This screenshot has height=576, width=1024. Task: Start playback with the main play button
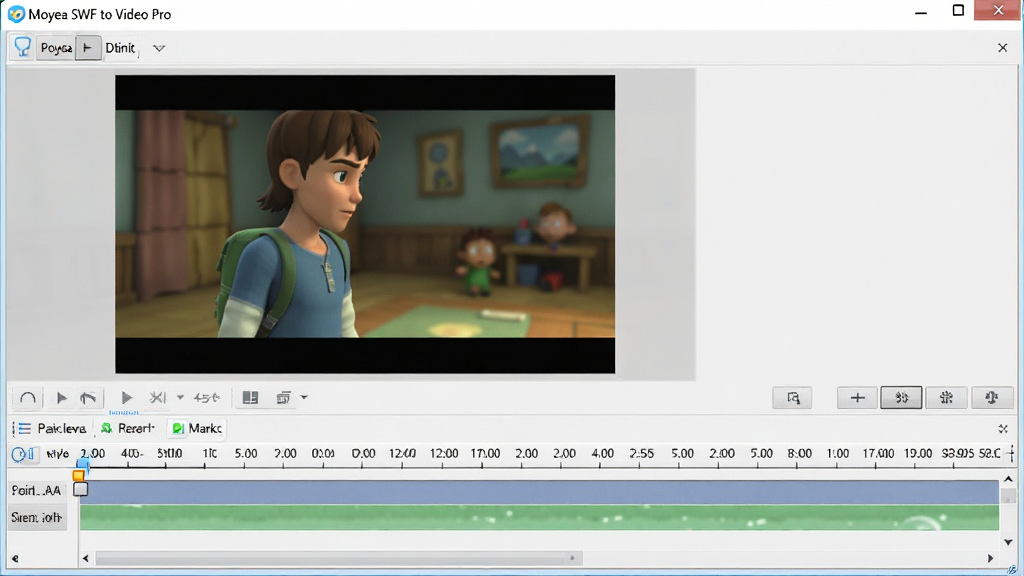pyautogui.click(x=127, y=398)
